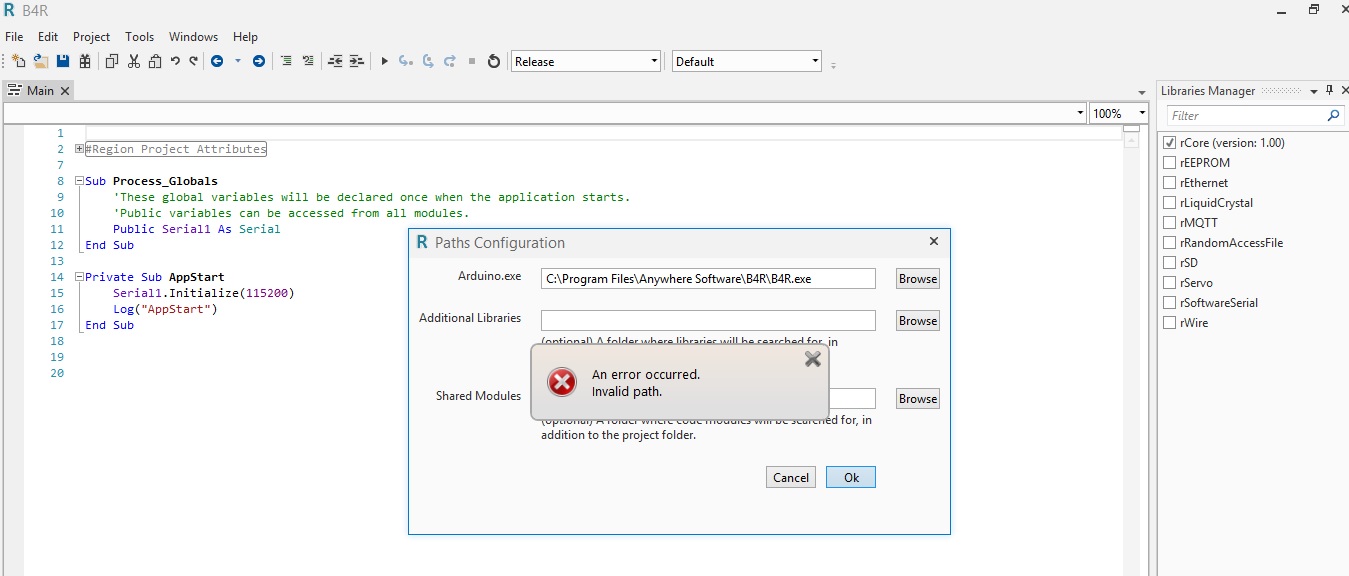Open the Project menu
Viewport: 1349px width, 576px height.
92,36
